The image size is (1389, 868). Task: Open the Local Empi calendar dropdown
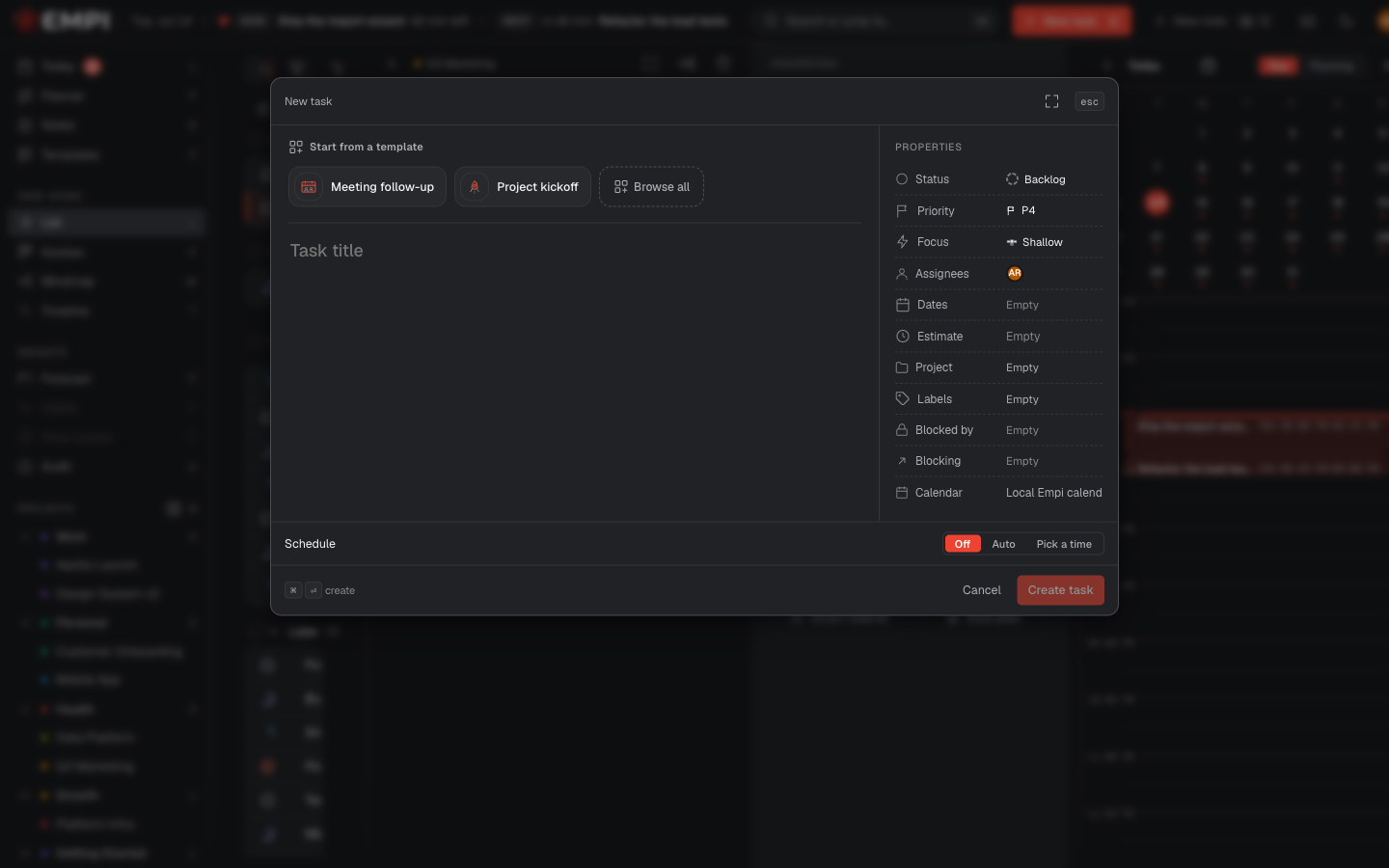(x=1053, y=493)
